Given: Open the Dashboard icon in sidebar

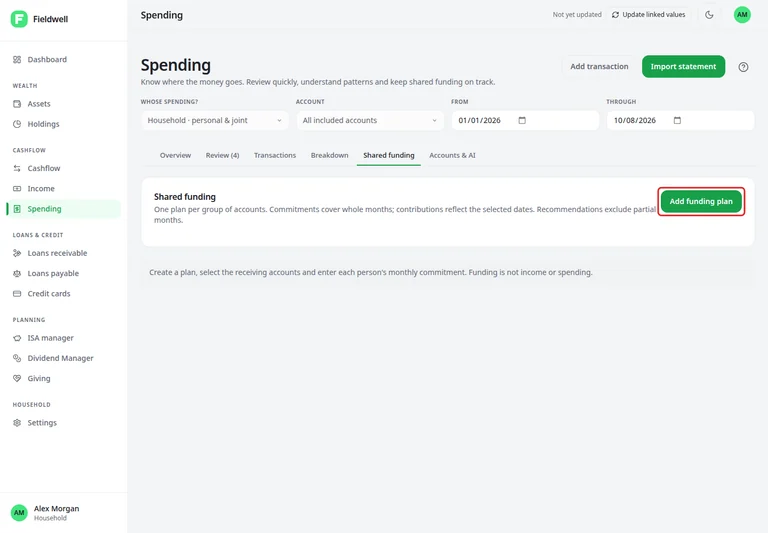Looking at the screenshot, I should pyautogui.click(x=17, y=59).
